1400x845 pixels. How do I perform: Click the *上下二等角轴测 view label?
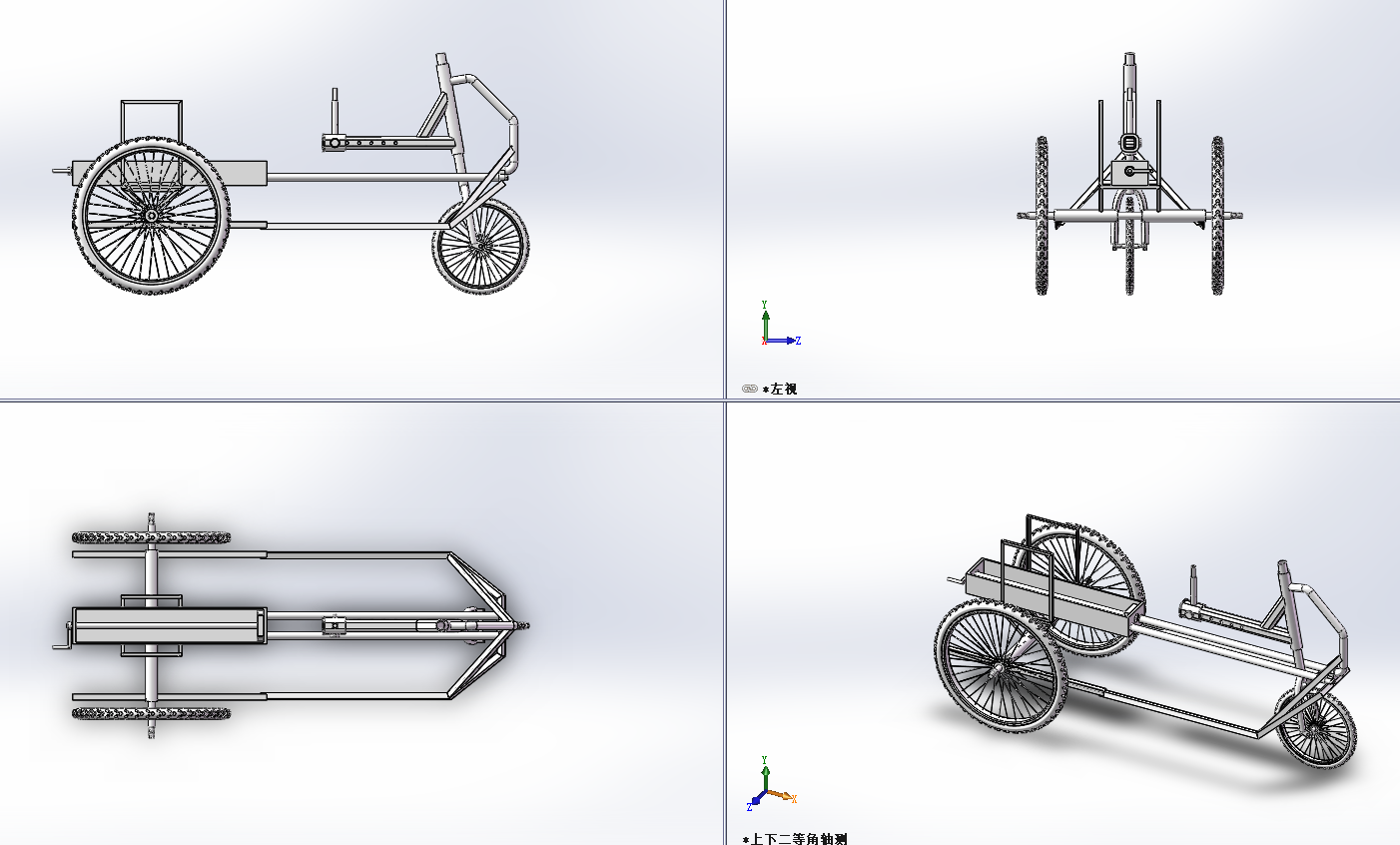click(x=795, y=839)
